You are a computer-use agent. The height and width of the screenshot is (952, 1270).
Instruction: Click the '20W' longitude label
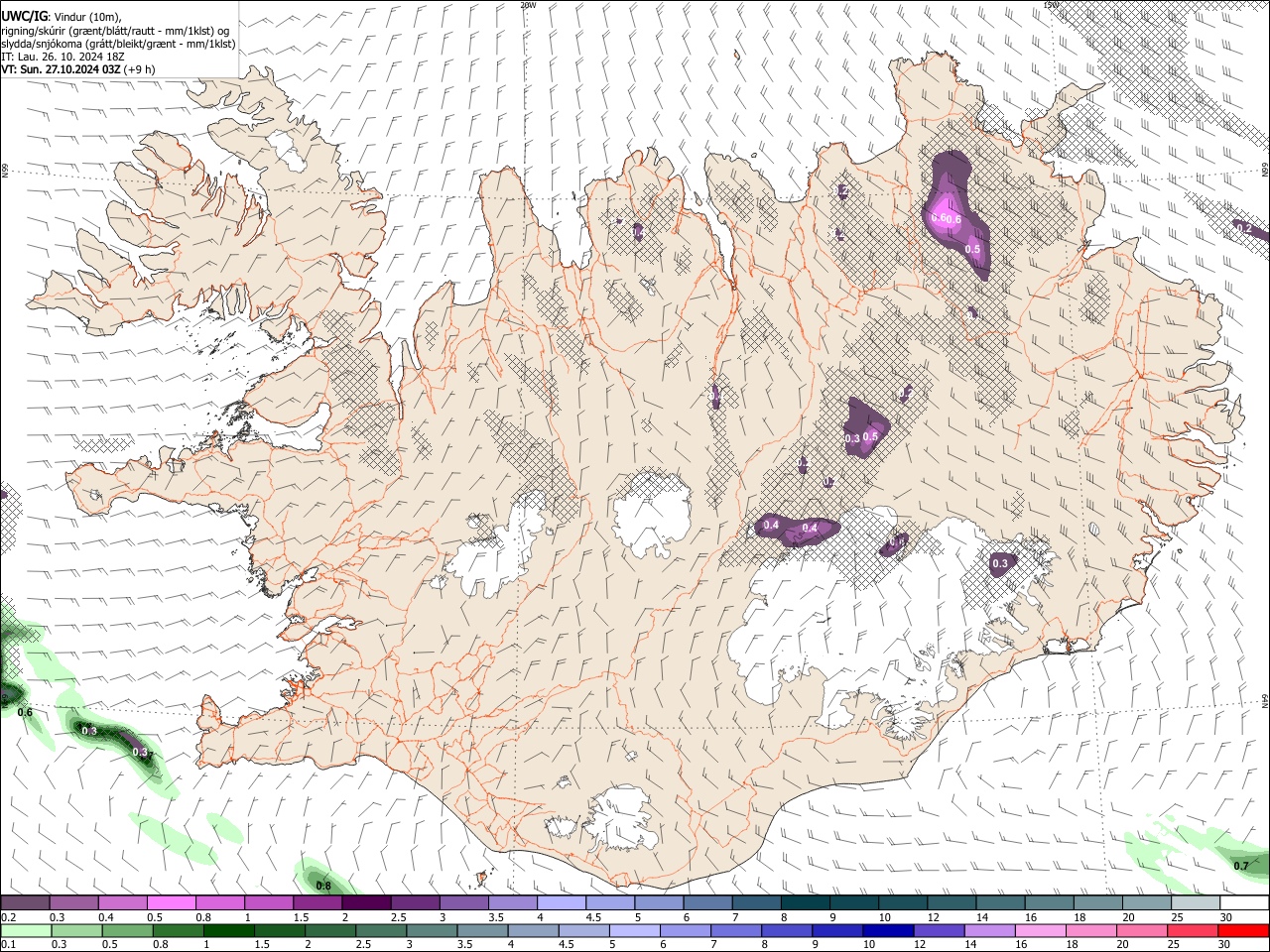[528, 5]
